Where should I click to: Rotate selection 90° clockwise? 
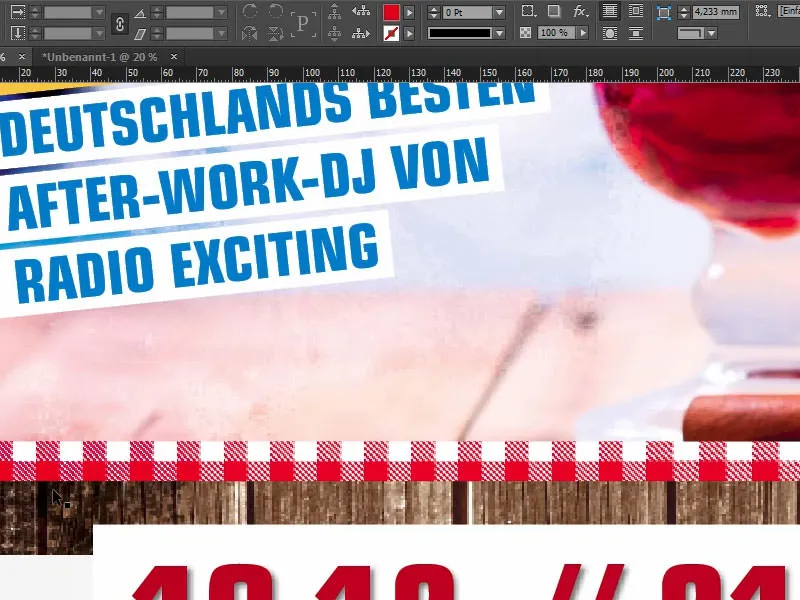pyautogui.click(x=249, y=11)
